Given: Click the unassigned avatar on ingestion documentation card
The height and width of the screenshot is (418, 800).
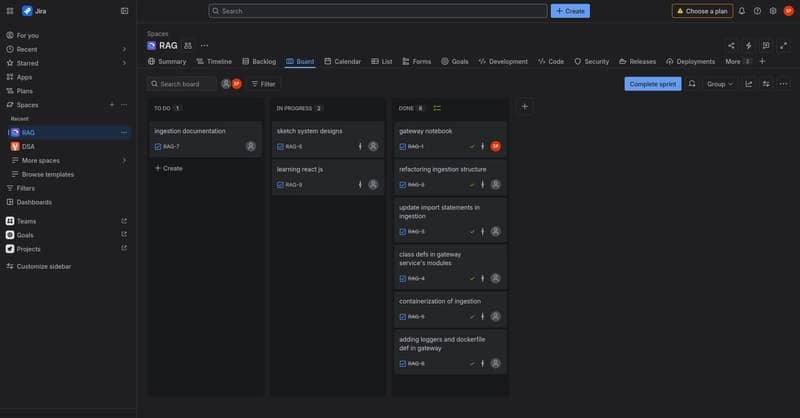Looking at the screenshot, I should 251,146.
